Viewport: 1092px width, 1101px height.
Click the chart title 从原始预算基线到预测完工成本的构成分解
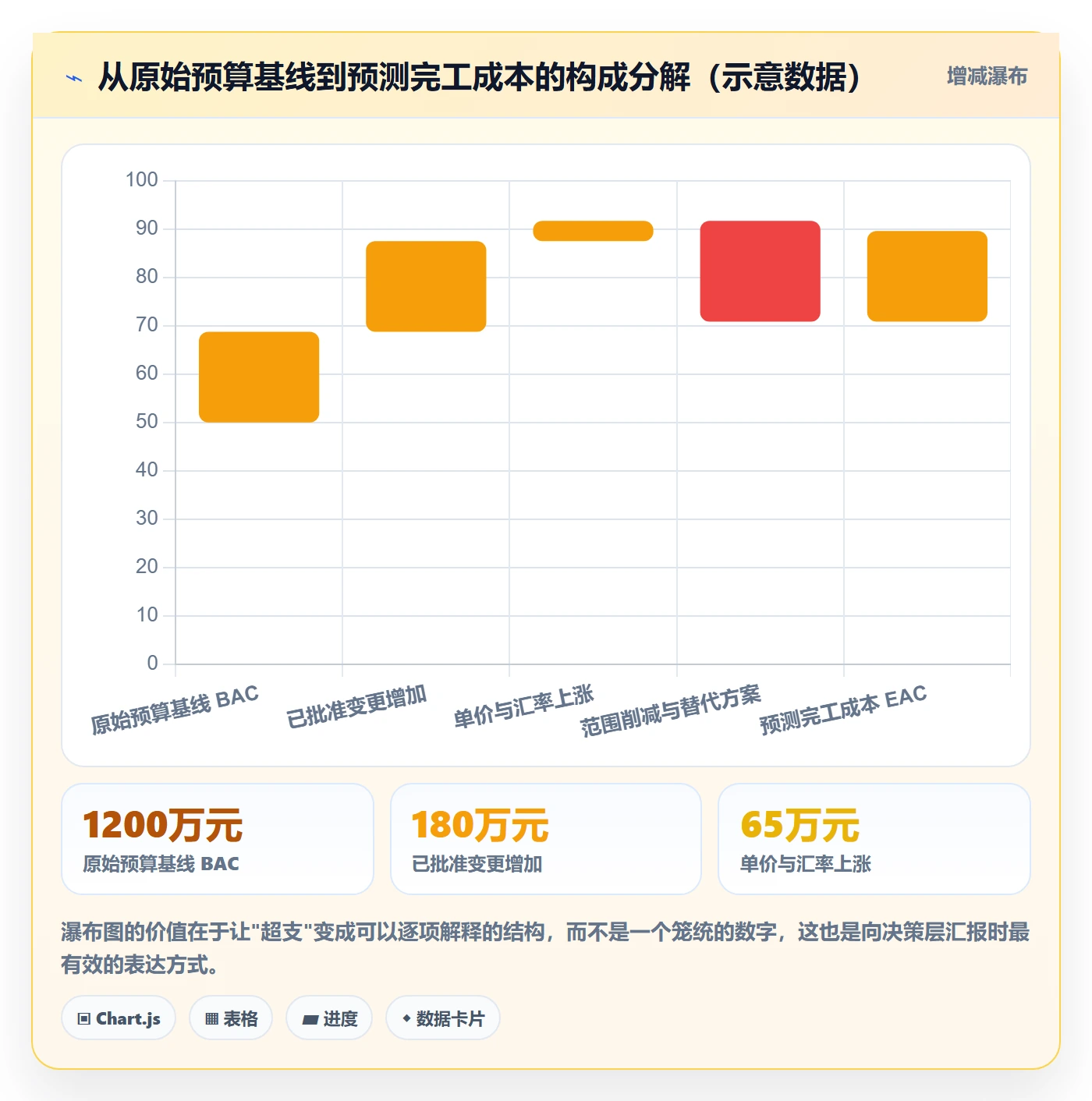tap(480, 77)
